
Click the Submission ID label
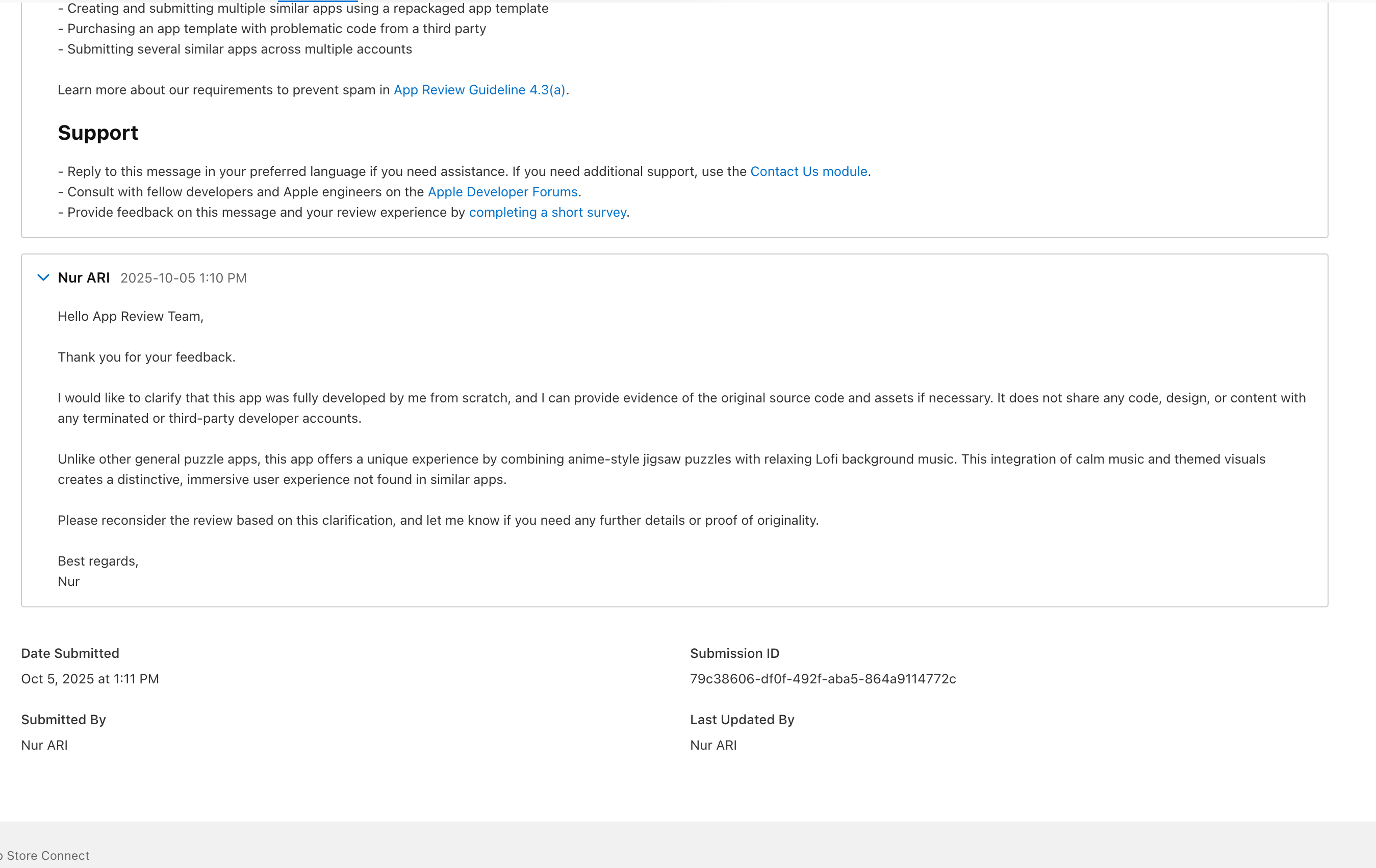(734, 653)
